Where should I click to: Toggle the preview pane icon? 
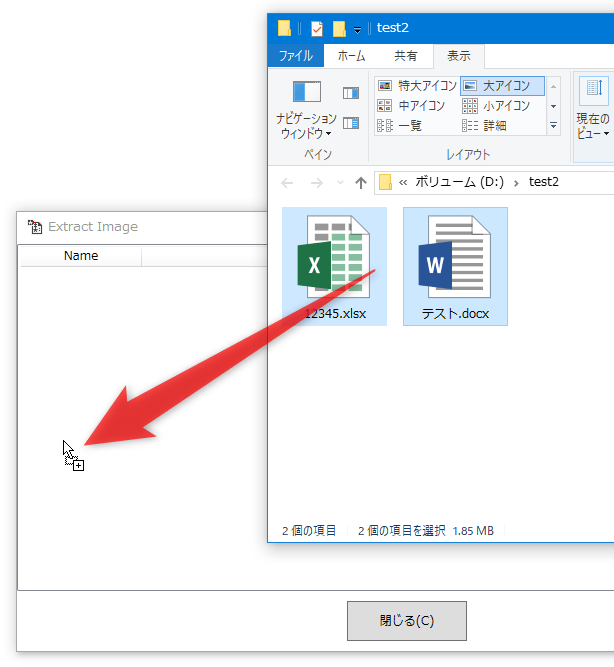351,93
